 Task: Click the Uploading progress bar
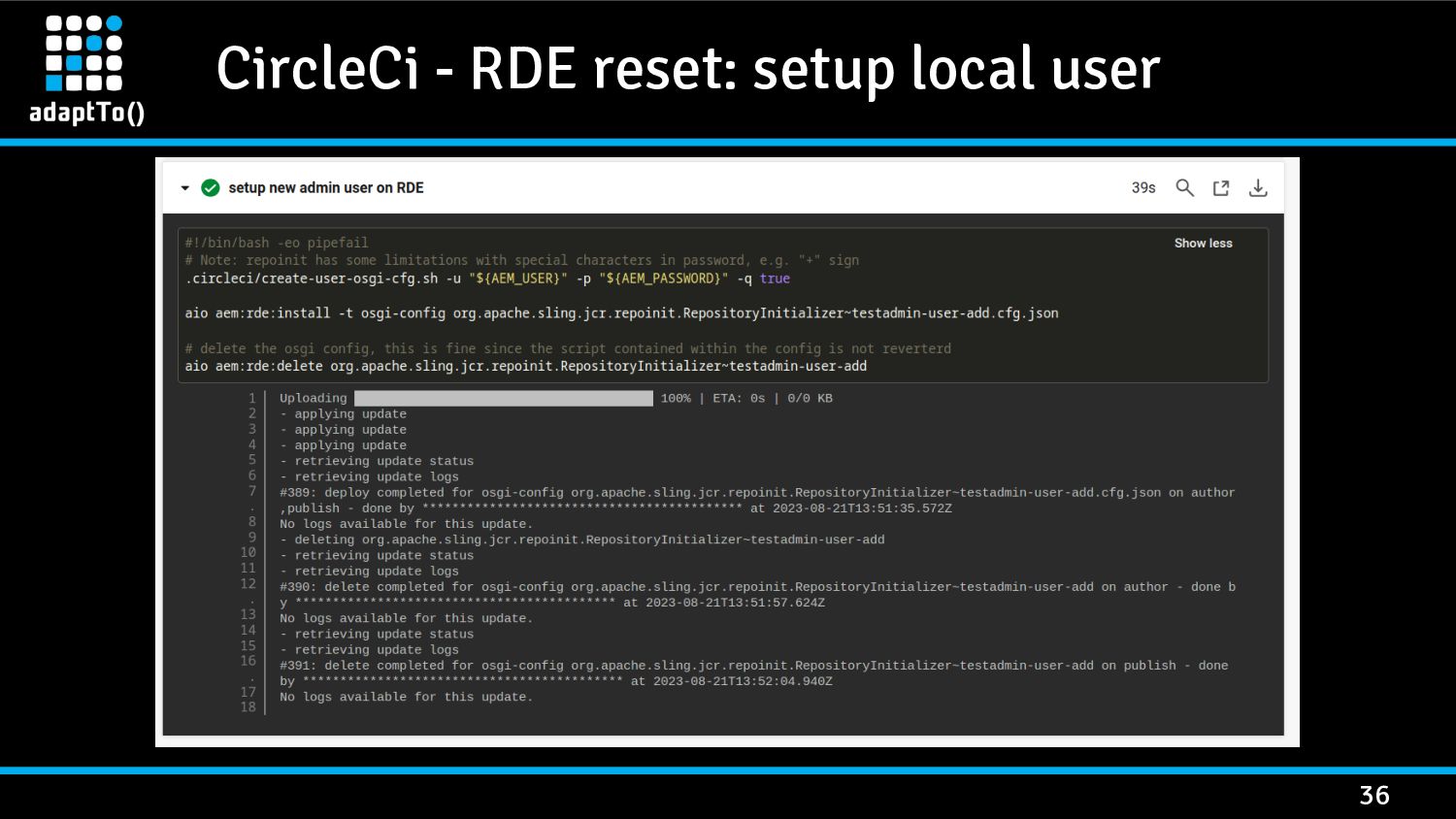[503, 399]
